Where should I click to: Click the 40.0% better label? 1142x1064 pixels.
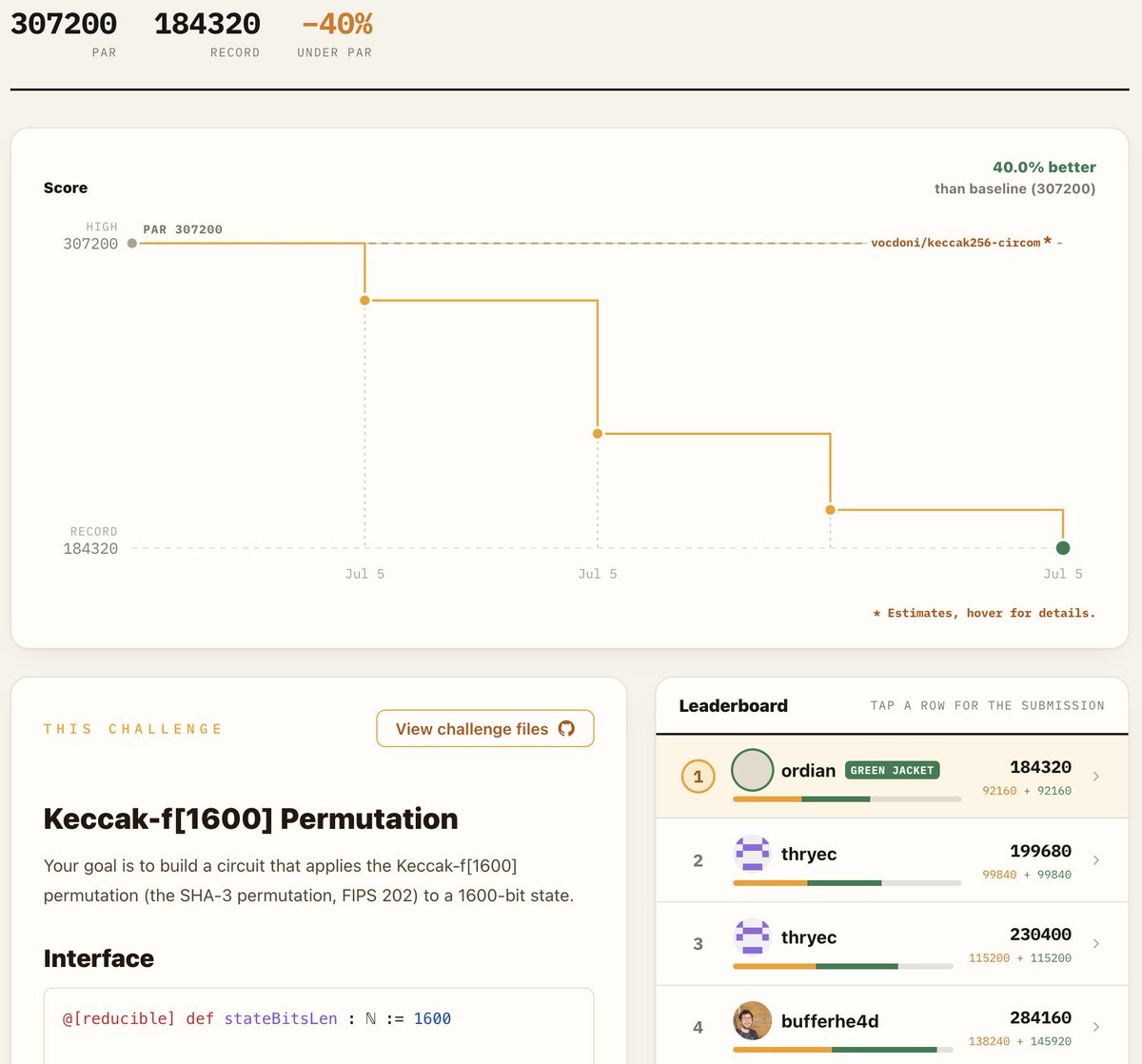click(1044, 167)
